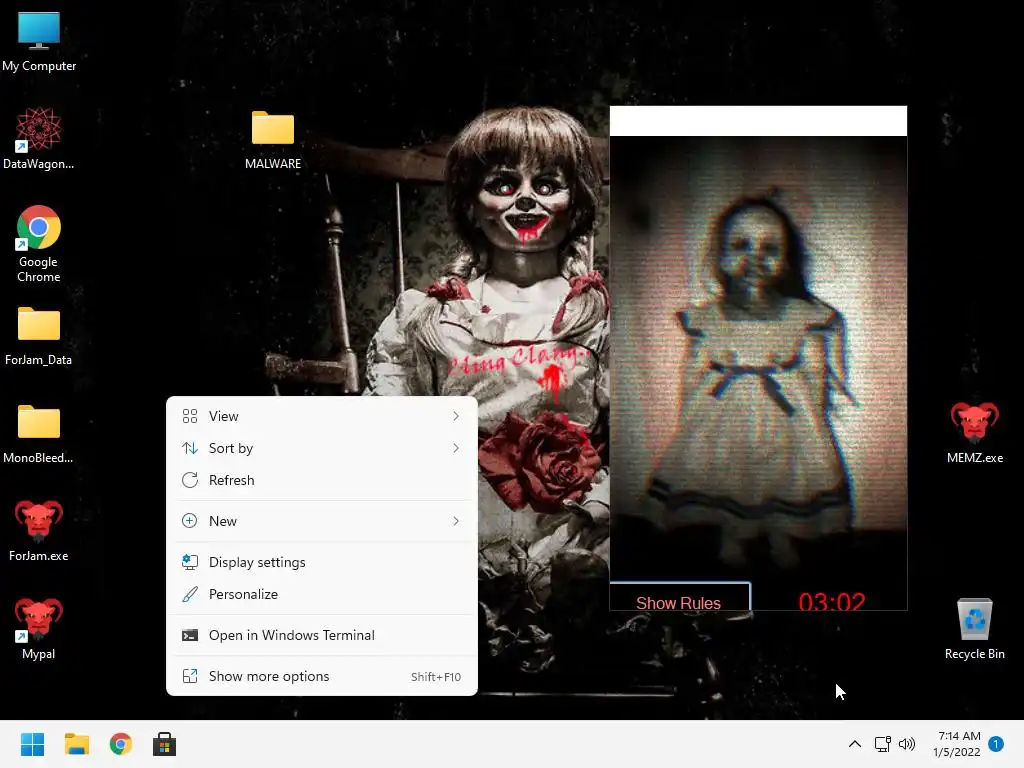1024x768 pixels.
Task: Expand the Sort by submenu
Action: [x=322, y=448]
